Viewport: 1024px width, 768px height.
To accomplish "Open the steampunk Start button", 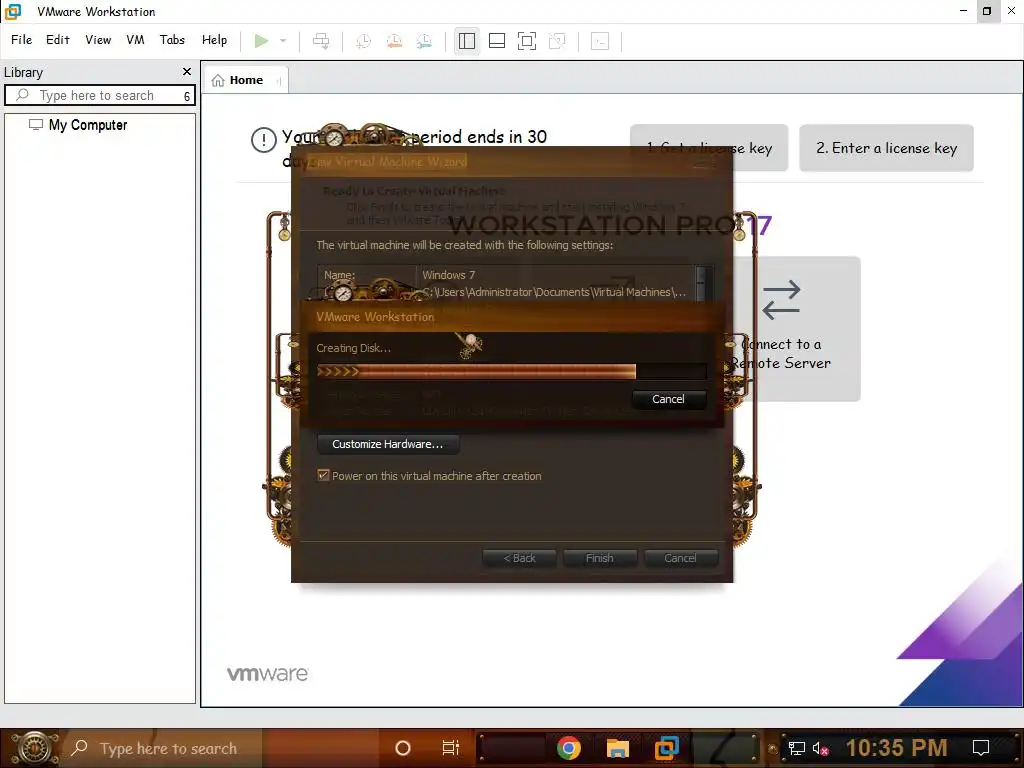I will (x=33, y=748).
